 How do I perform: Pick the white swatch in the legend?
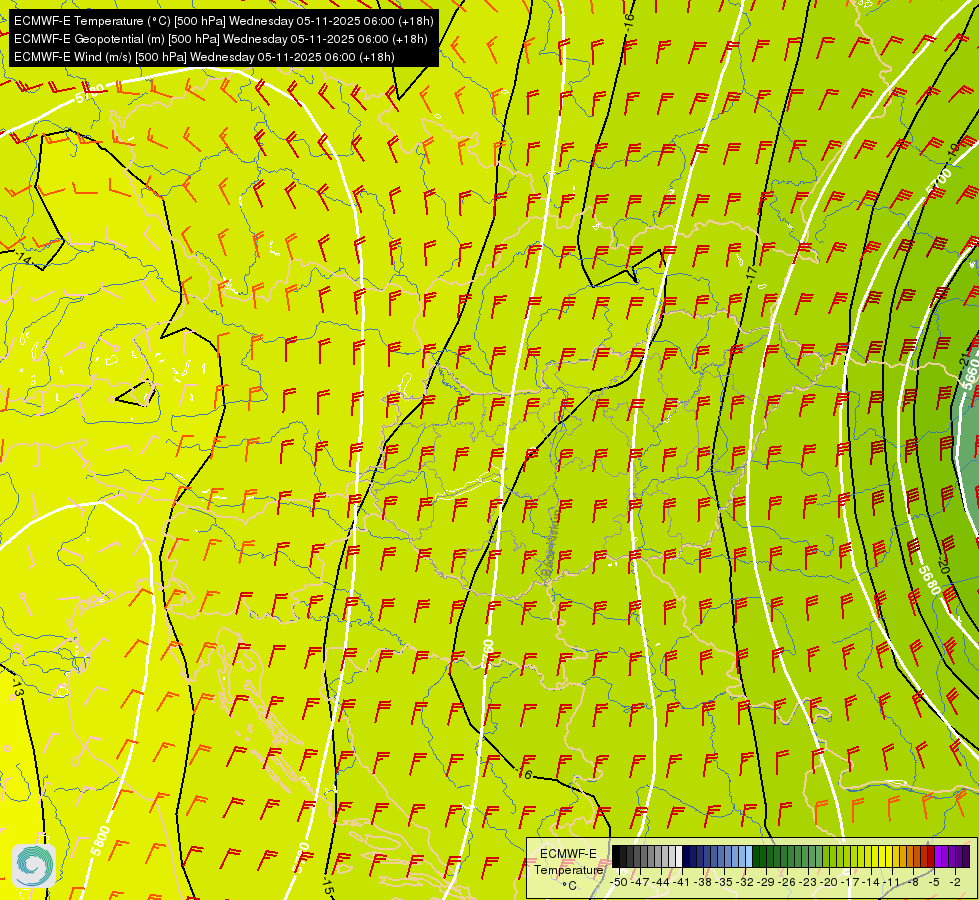click(679, 857)
